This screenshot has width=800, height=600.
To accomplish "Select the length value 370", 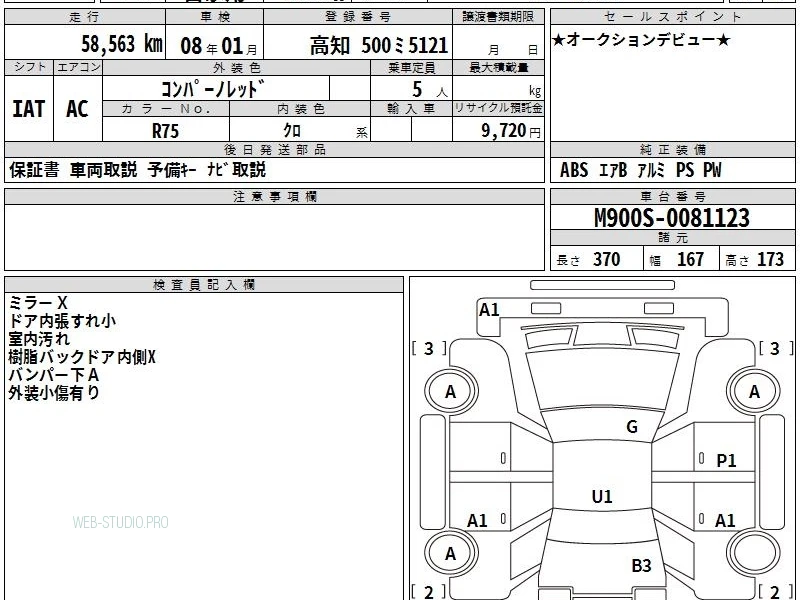I will point(607,259).
